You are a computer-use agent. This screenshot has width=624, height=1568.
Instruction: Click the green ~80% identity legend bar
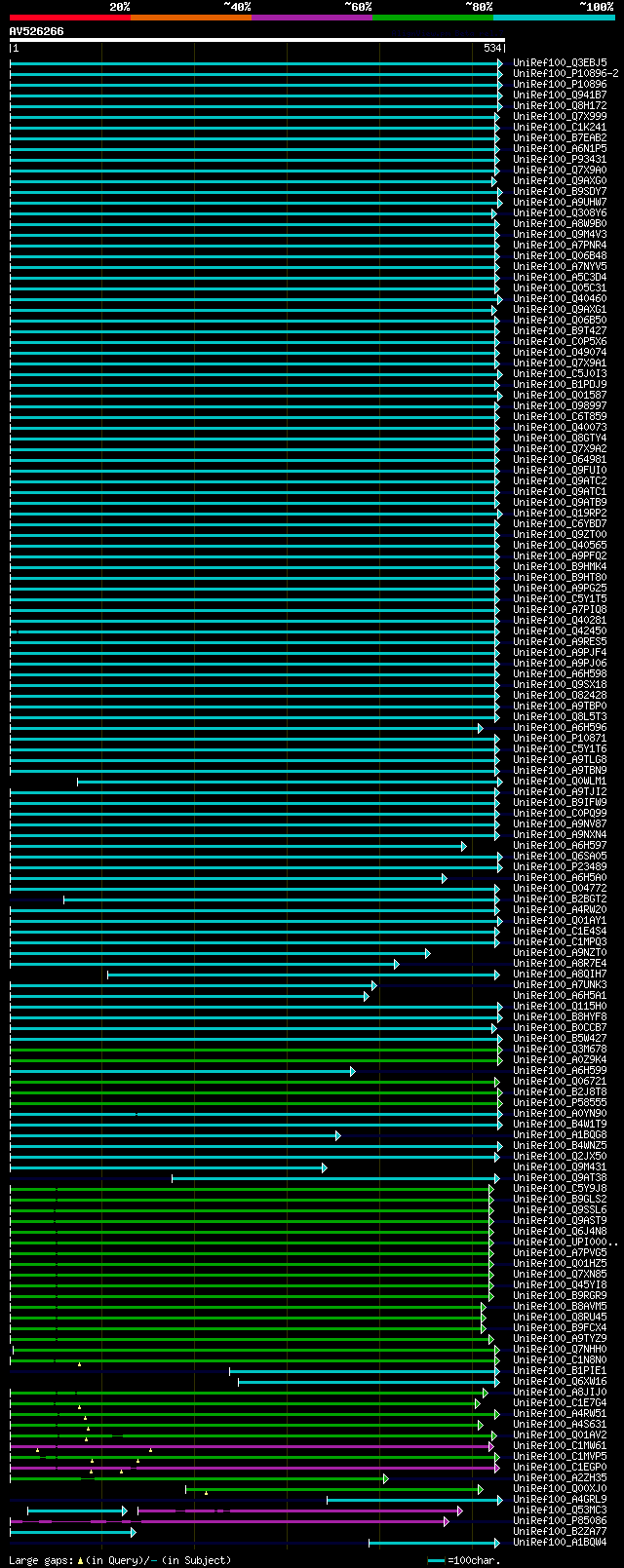[433, 18]
